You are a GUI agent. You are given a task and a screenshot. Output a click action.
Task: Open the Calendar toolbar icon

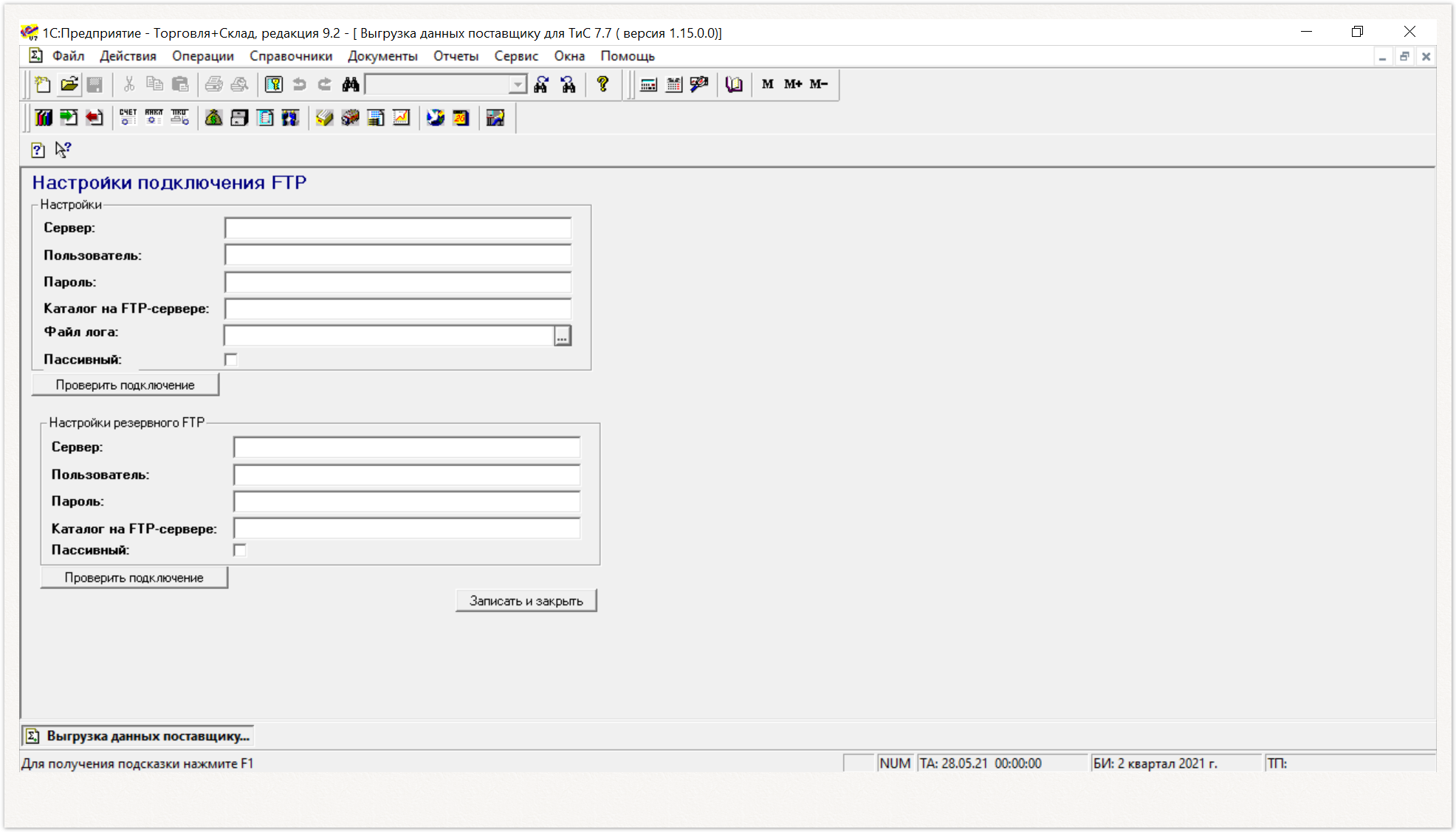[x=674, y=84]
